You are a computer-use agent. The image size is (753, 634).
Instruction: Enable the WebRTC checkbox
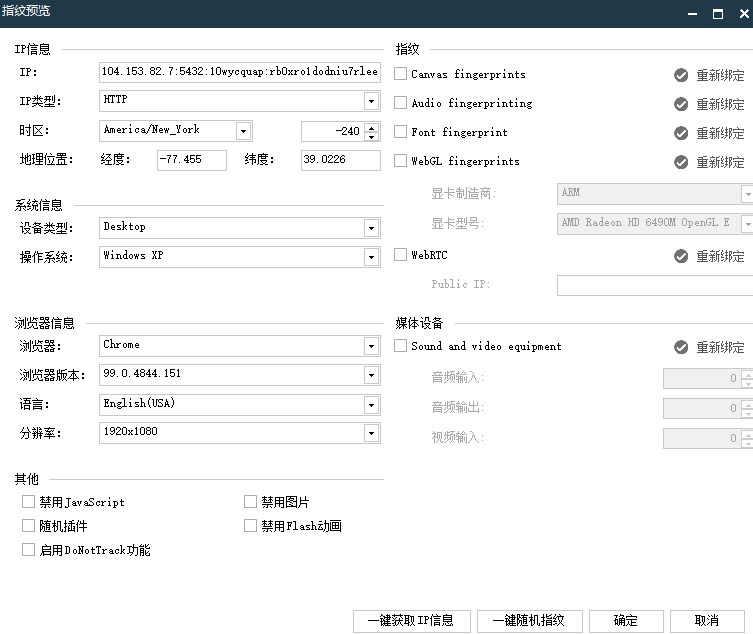point(400,255)
